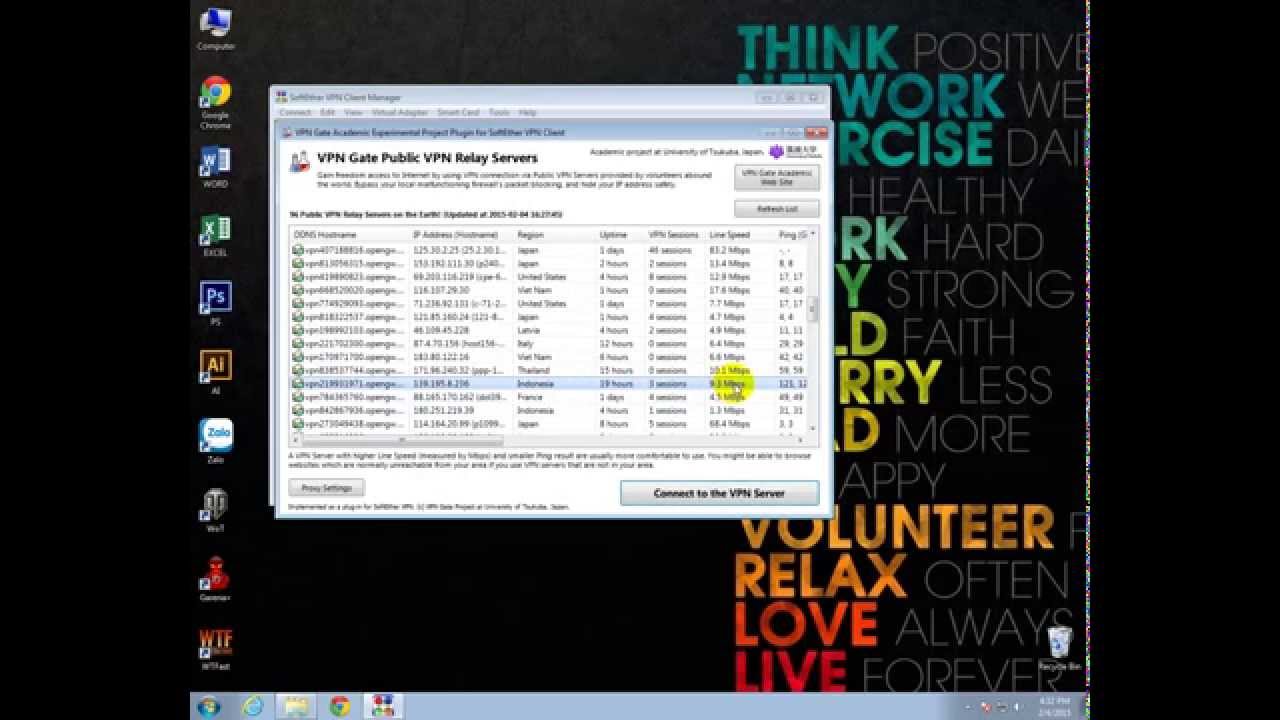Open Proxy Settings
This screenshot has height=720, width=1280.
click(x=327, y=488)
